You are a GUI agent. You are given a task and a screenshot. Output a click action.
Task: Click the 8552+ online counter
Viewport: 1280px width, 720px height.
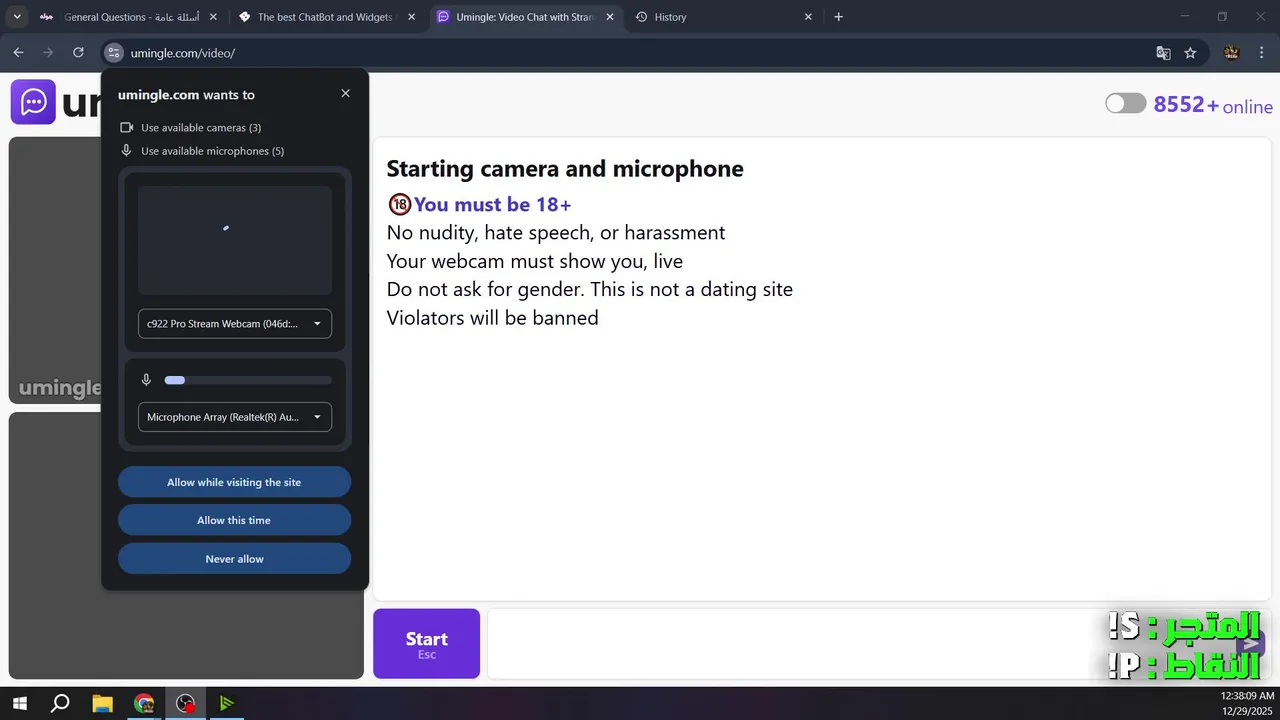tap(1213, 105)
